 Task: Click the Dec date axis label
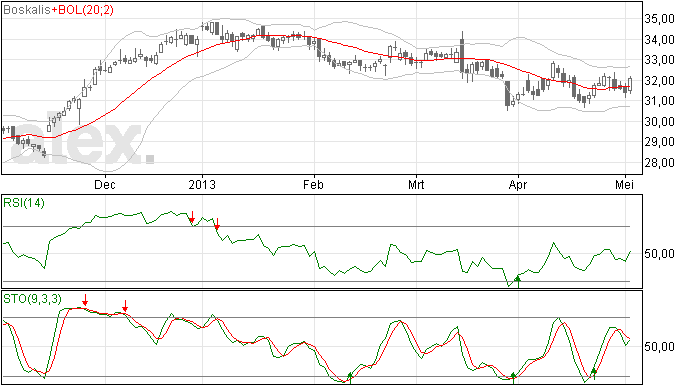click(x=105, y=184)
